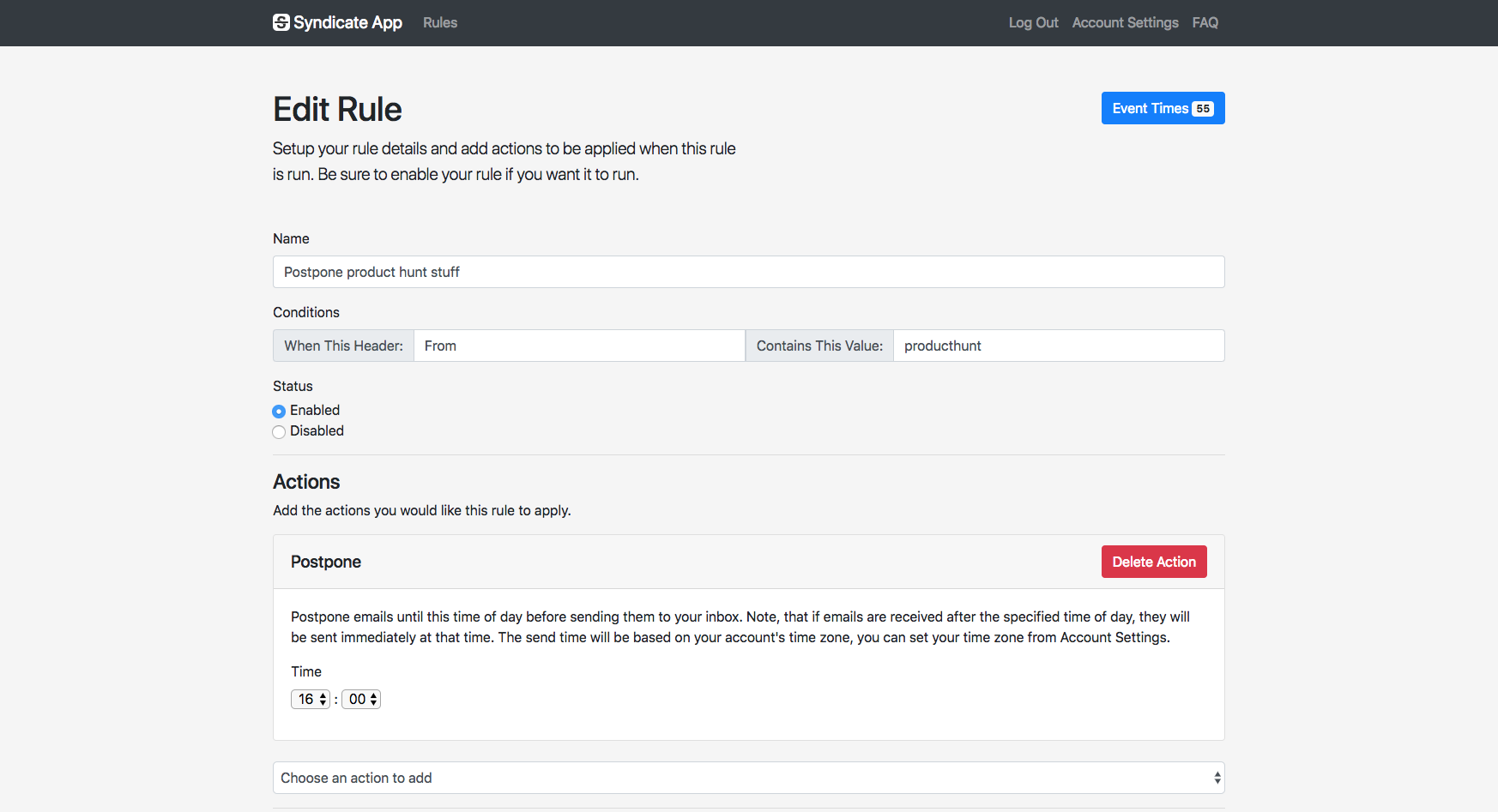Log Out from the top navigation
This screenshot has height=812, width=1498.
pyautogui.click(x=1033, y=22)
